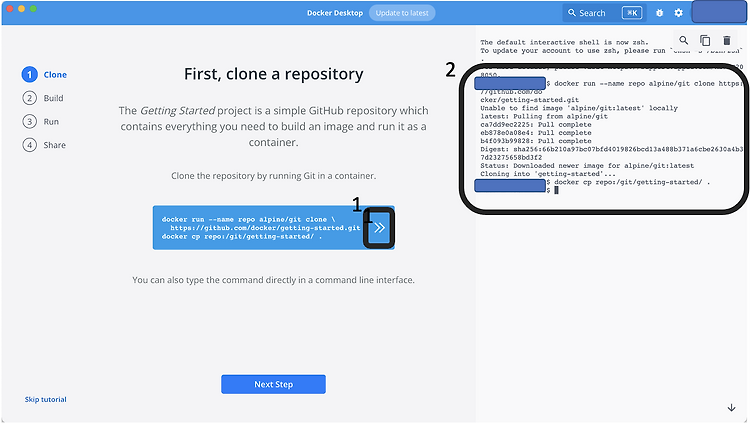Screen dimensions: 750x423
Task: Search the terminal output with the magnifier icon
Action: [684, 40]
